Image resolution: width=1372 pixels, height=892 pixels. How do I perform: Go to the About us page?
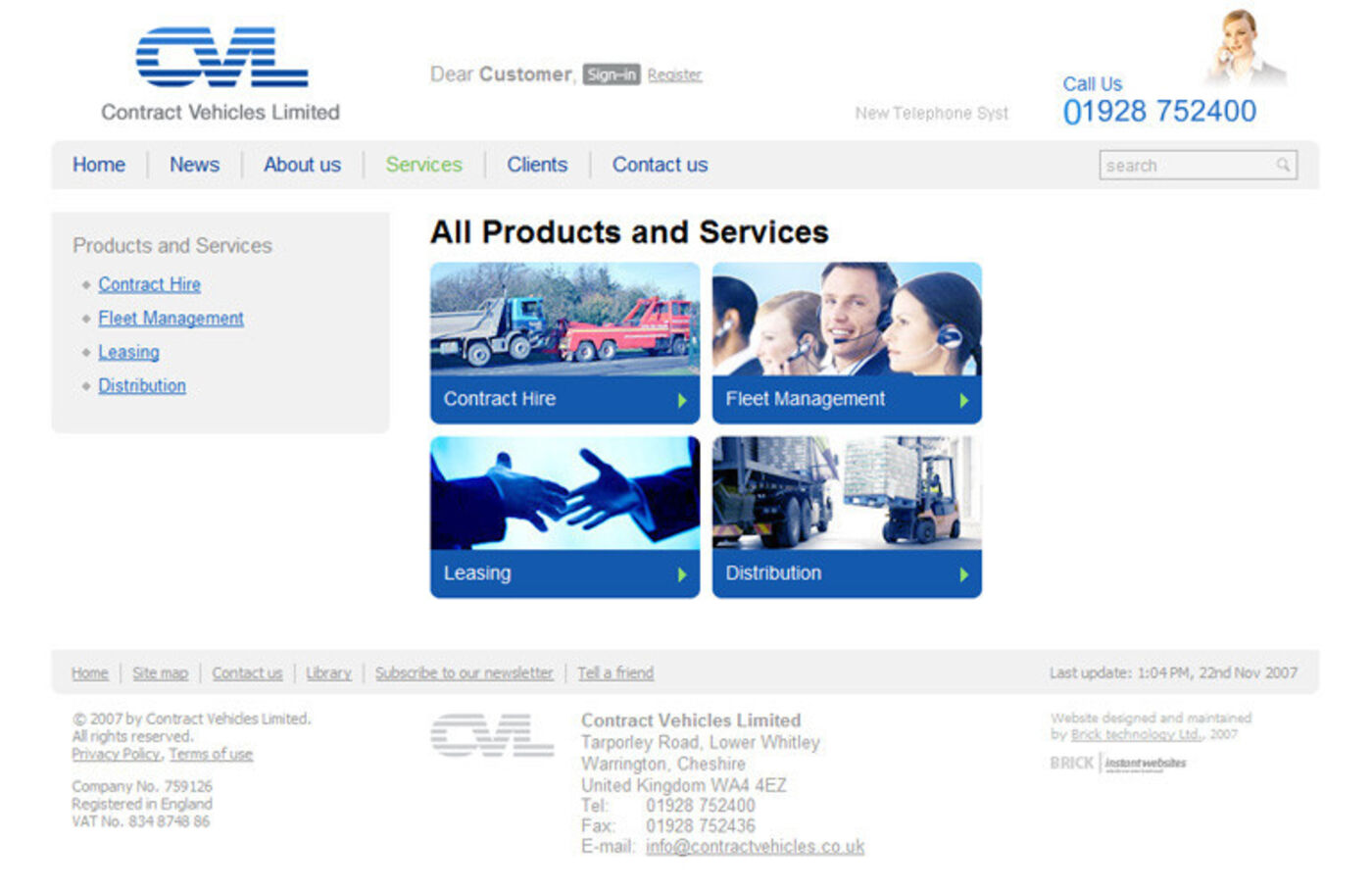coord(302,165)
